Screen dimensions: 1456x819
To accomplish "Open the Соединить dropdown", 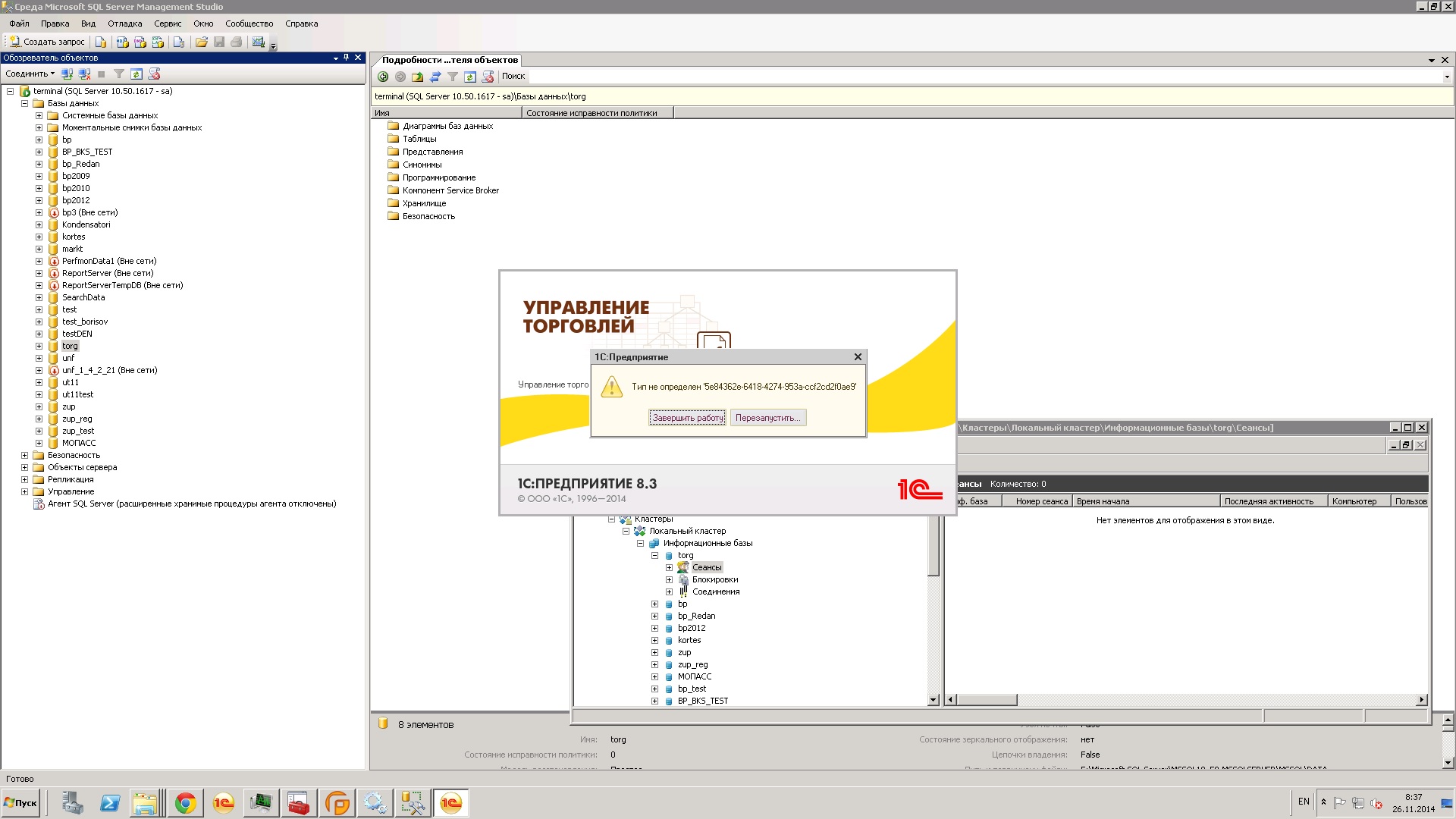I will coord(30,74).
